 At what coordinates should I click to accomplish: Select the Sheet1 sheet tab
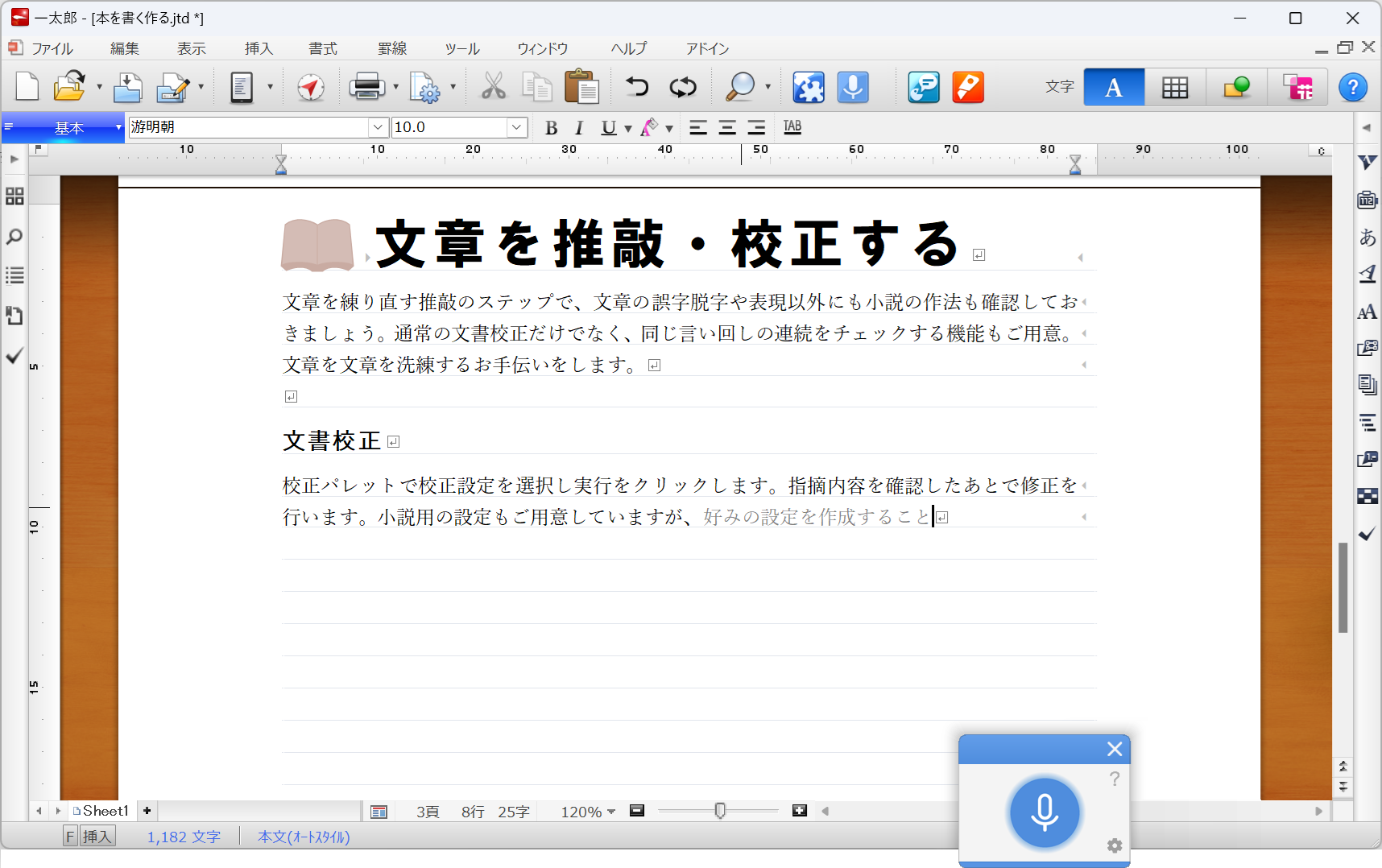point(105,811)
